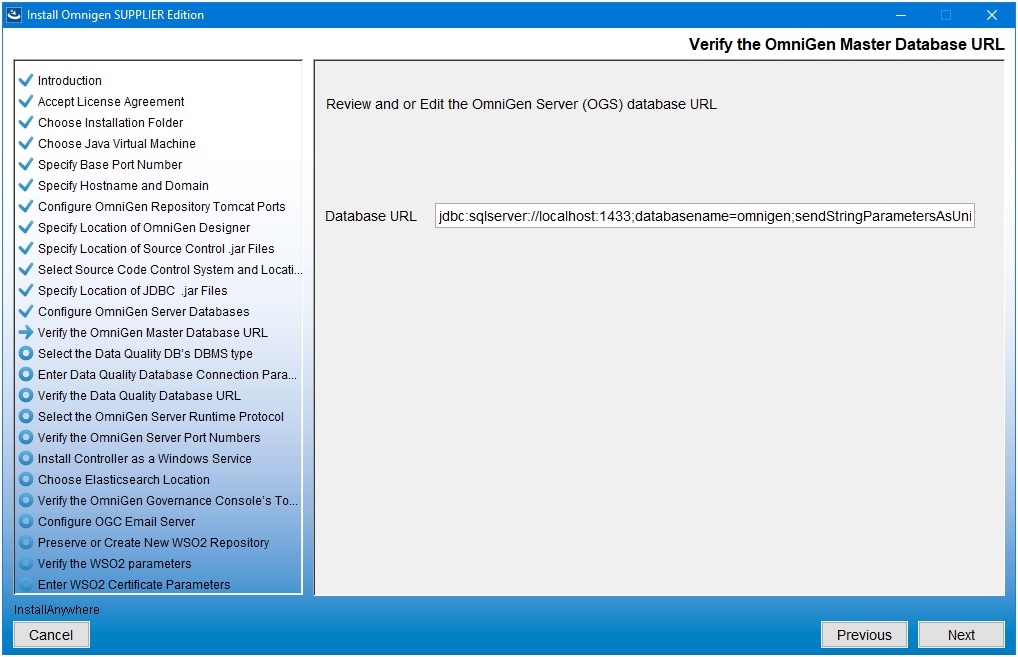Click the InstallAnywhere label
This screenshot has width=1018, height=657.
[57, 610]
